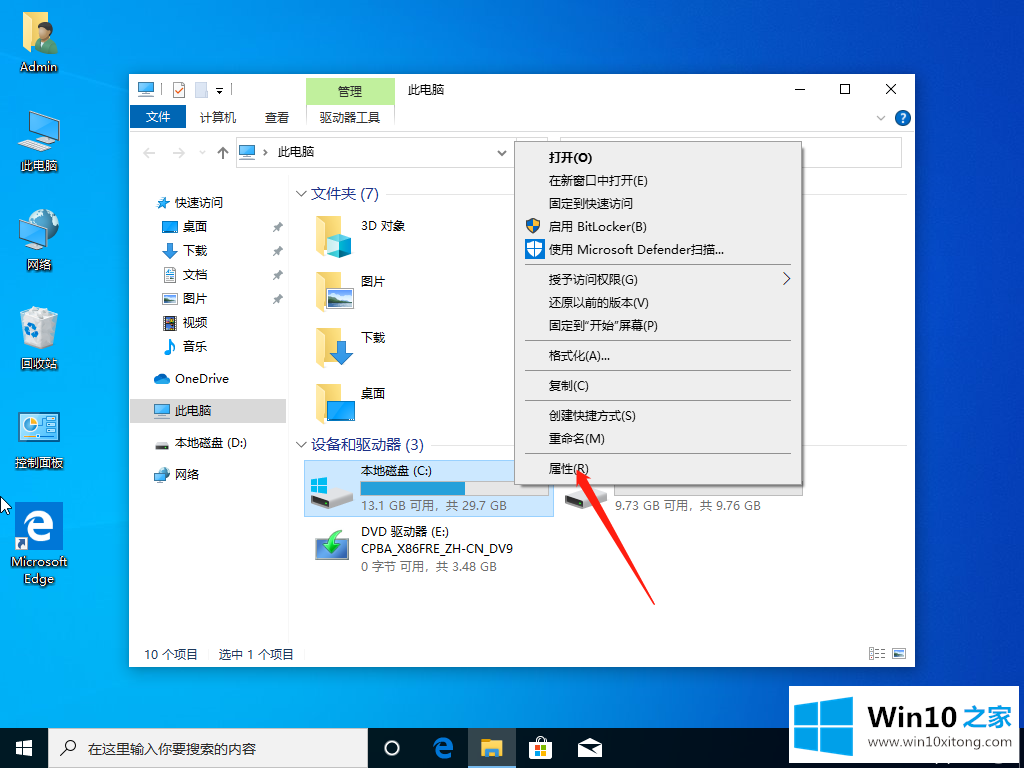Screen dimensions: 1024x768
Task: Click the help question mark icon
Action: 903,118
